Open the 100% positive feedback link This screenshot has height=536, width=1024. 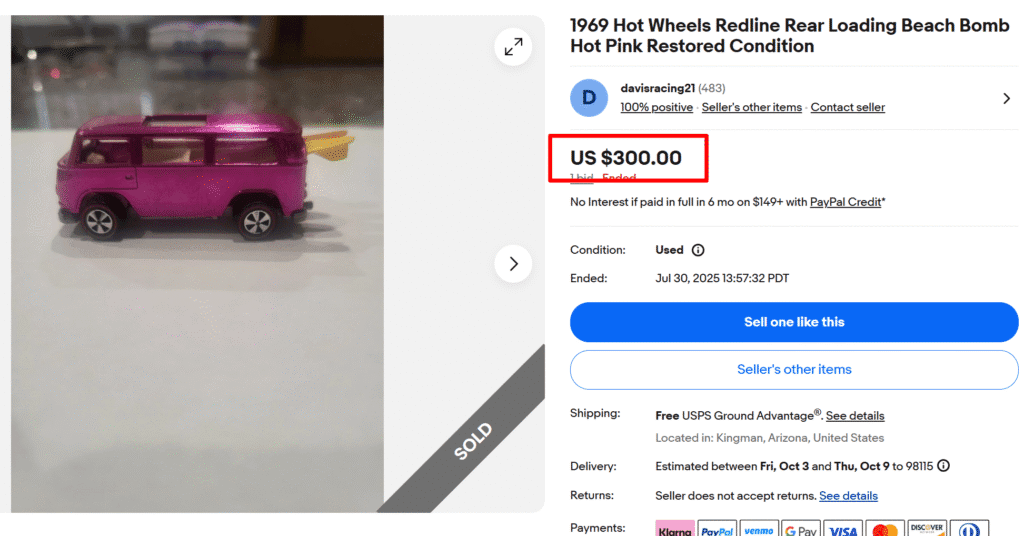tap(656, 107)
